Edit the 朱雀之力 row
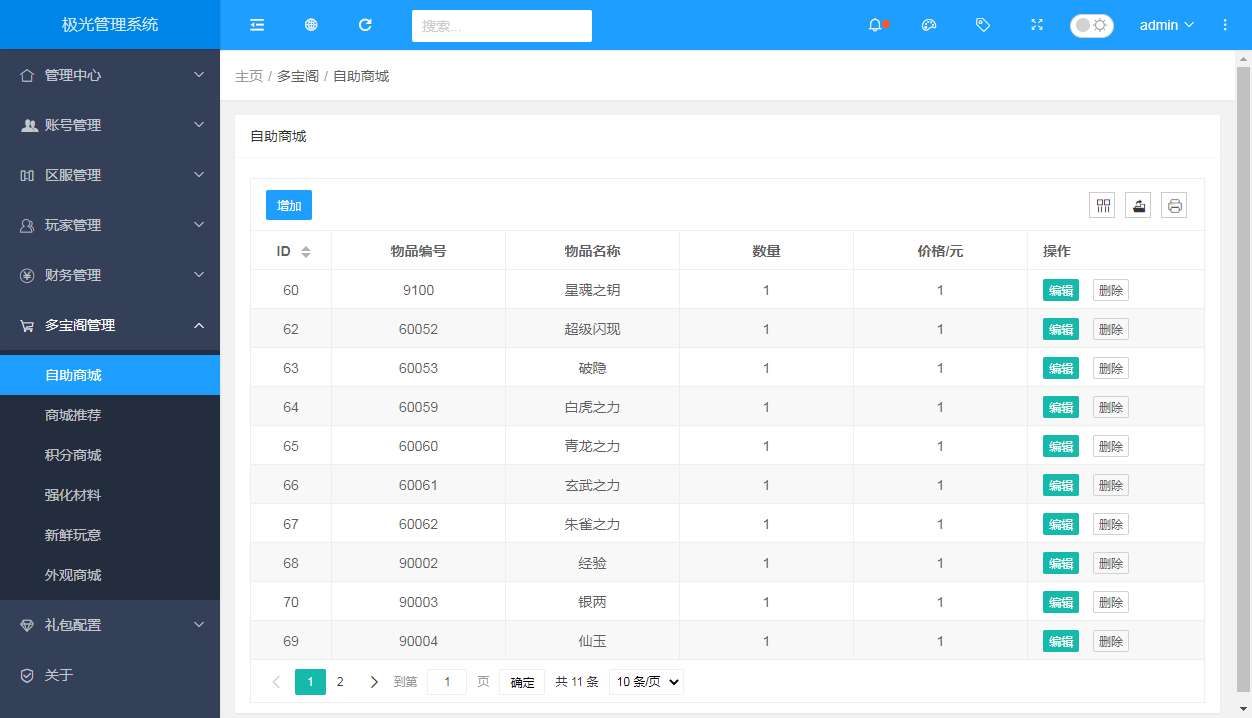Viewport: 1252px width, 718px height. 1061,524
